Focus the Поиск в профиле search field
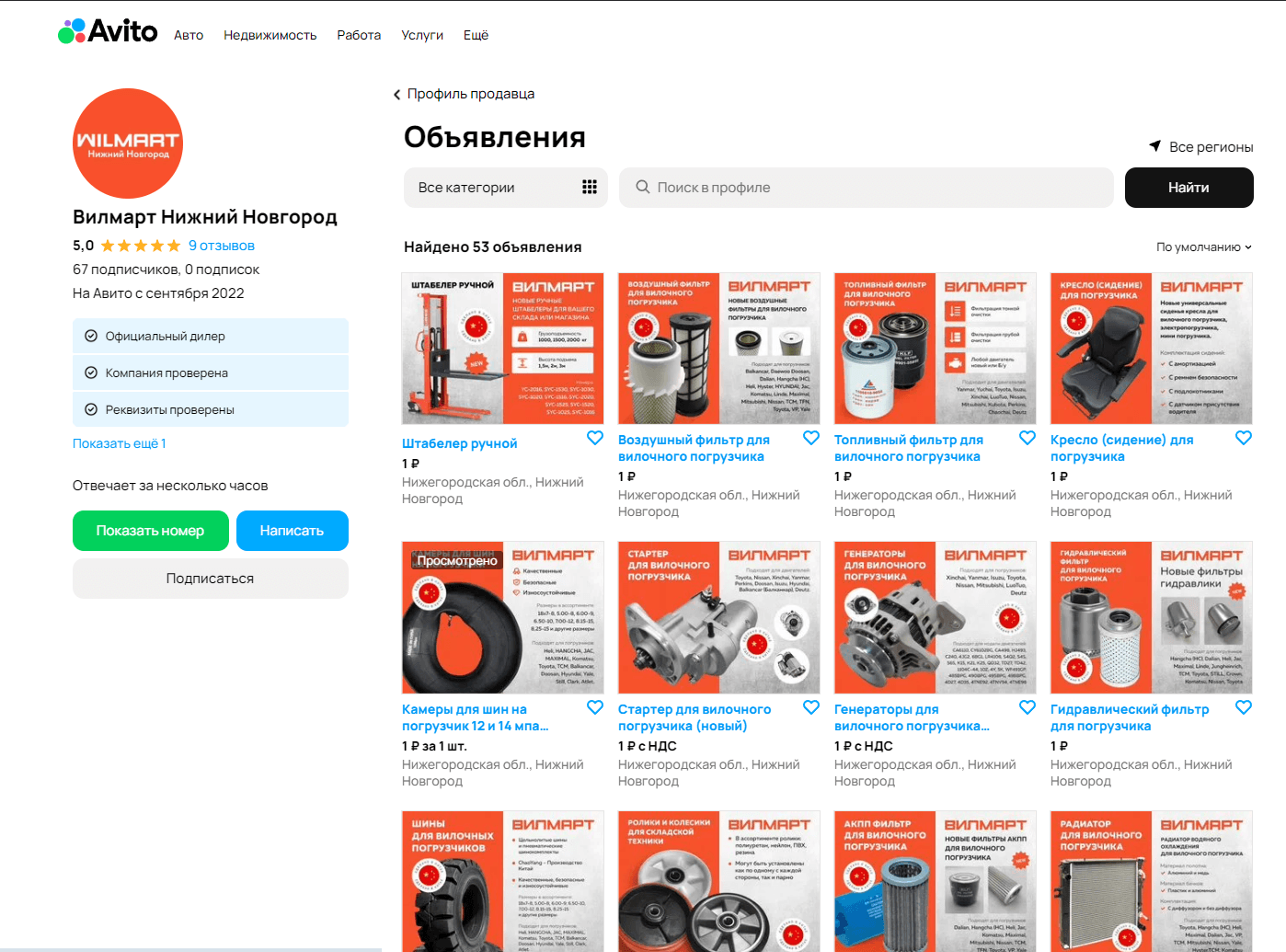1286x952 pixels. tap(867, 188)
